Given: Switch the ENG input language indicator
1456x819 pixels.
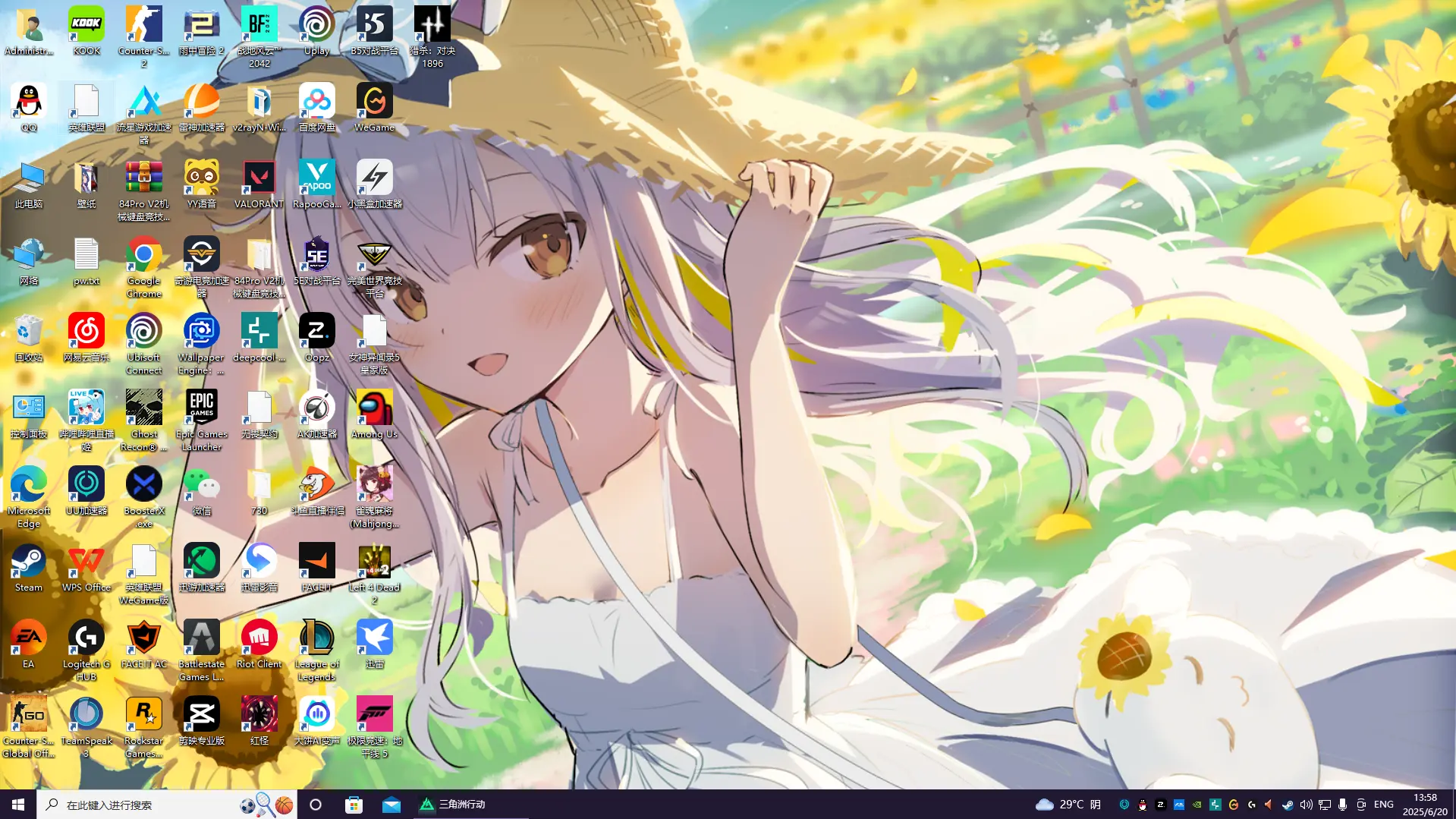Looking at the screenshot, I should coord(1384,805).
